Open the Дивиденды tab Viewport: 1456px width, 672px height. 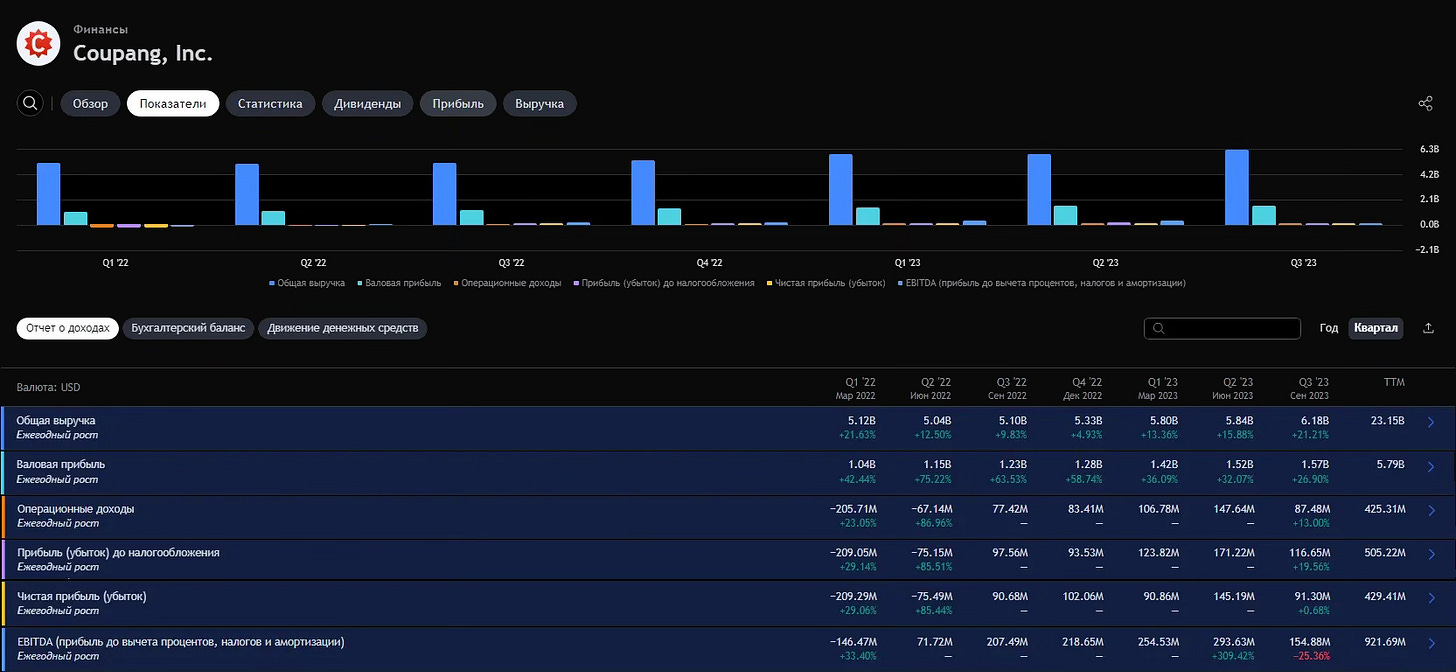(x=367, y=103)
